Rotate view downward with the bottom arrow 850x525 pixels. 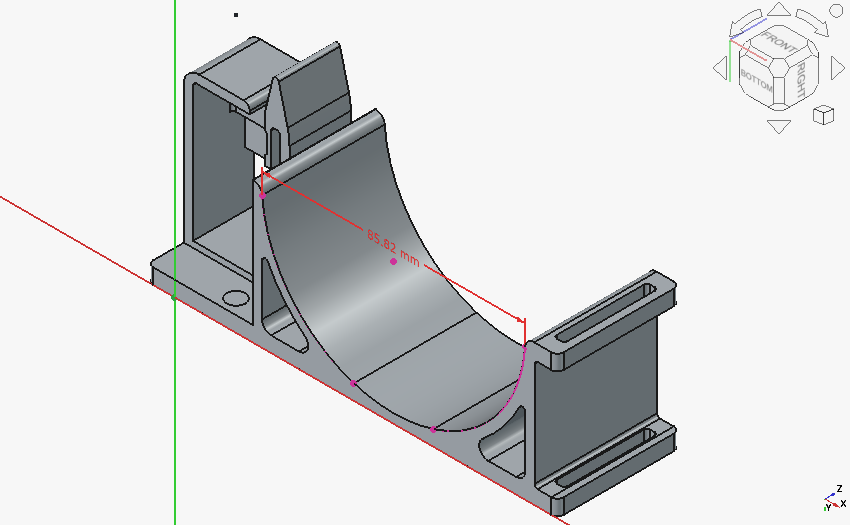pos(779,126)
